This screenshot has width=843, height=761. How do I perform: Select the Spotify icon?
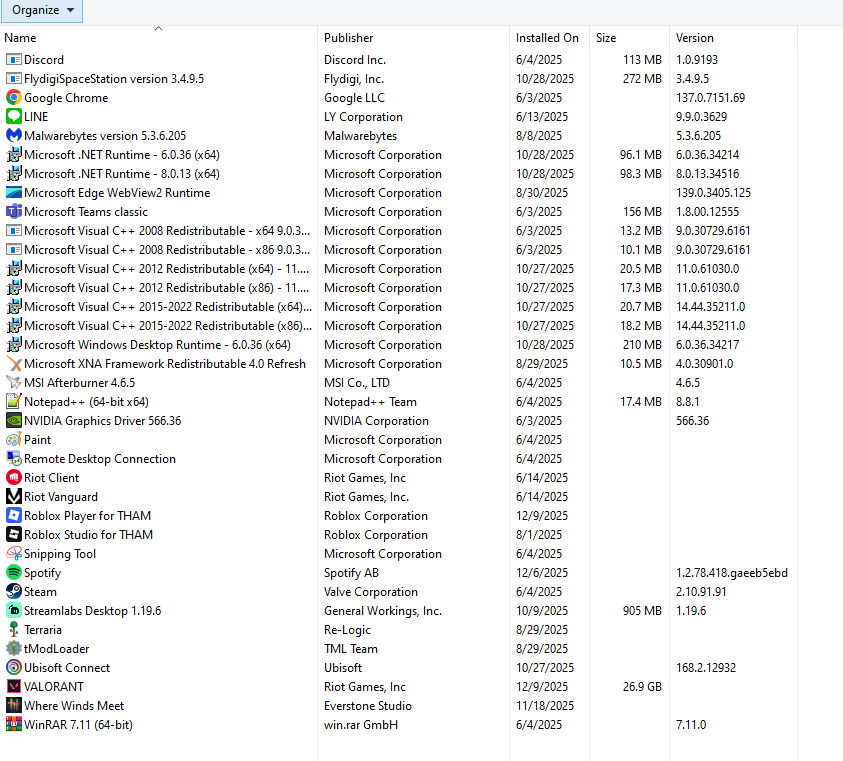[13, 573]
